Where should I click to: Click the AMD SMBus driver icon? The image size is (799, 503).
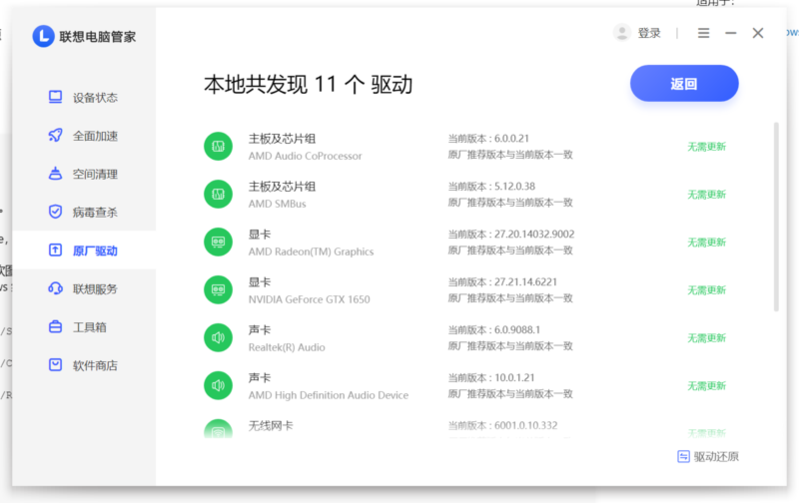click(217, 194)
